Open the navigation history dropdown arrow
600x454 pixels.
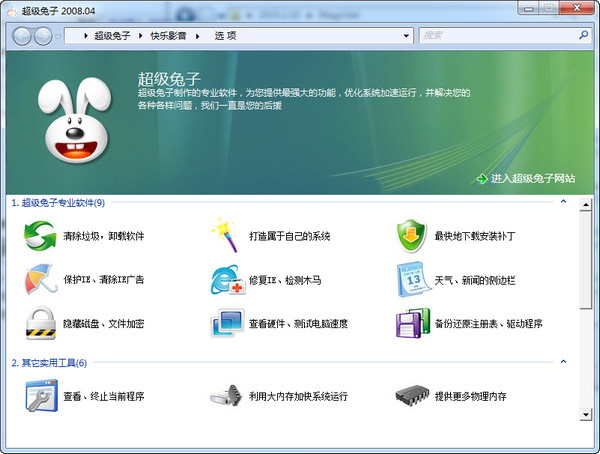coord(58,37)
